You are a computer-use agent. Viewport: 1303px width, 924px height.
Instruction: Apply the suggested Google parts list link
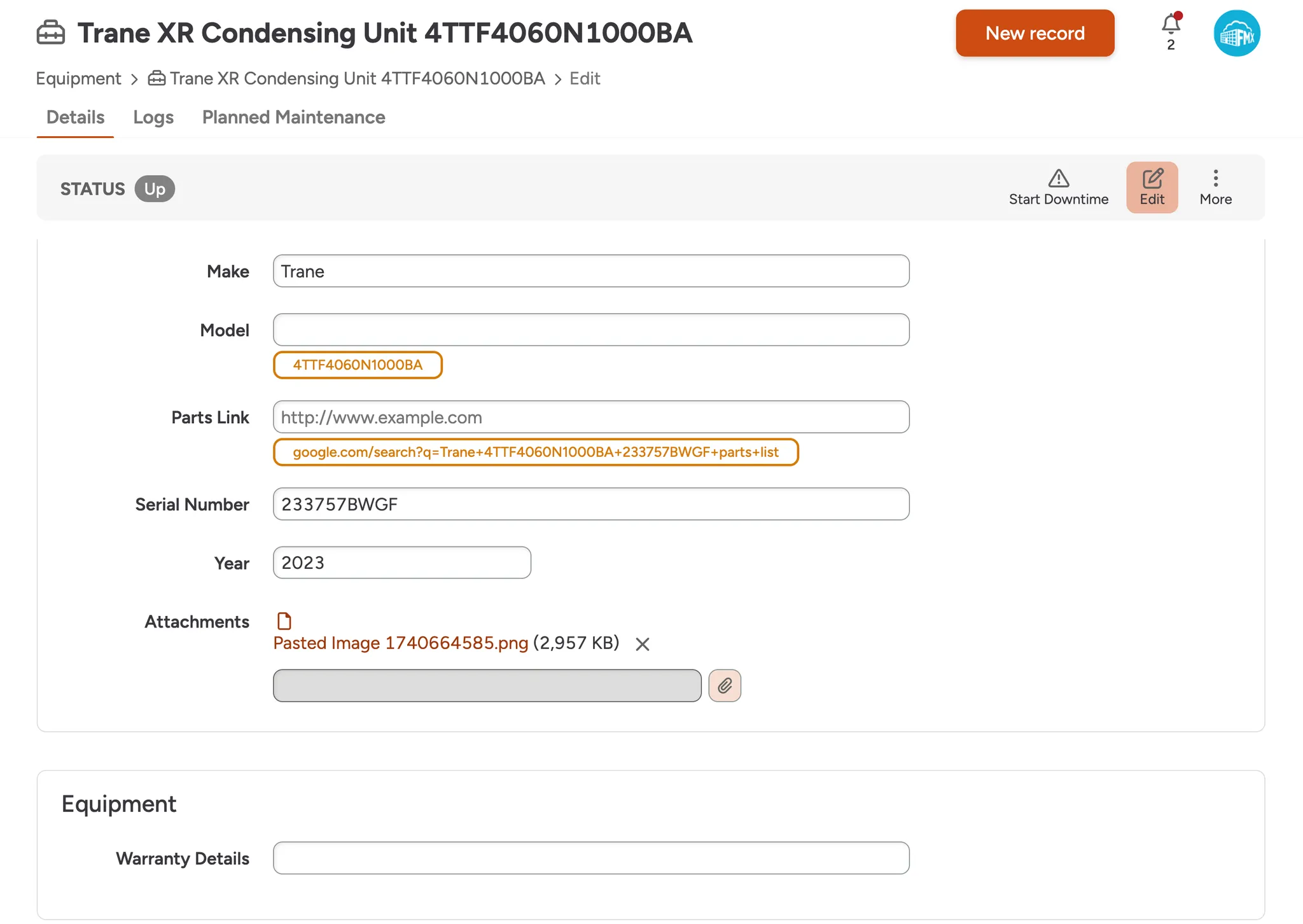[x=535, y=452]
